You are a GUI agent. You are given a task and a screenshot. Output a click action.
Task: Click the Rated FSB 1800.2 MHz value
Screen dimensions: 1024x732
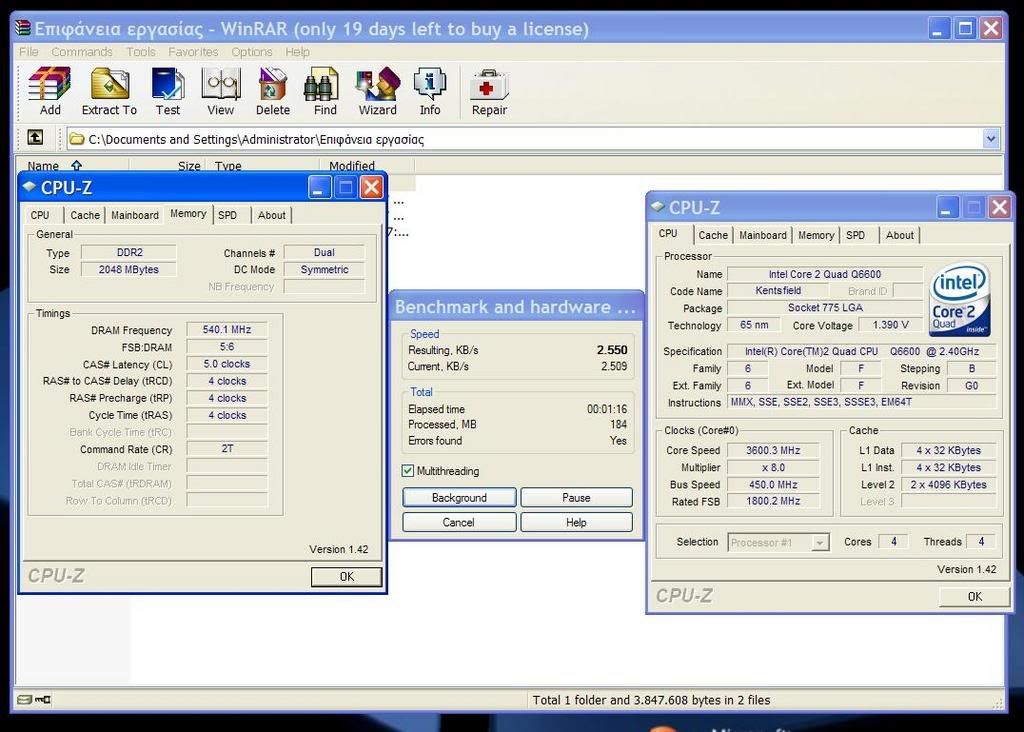(773, 501)
